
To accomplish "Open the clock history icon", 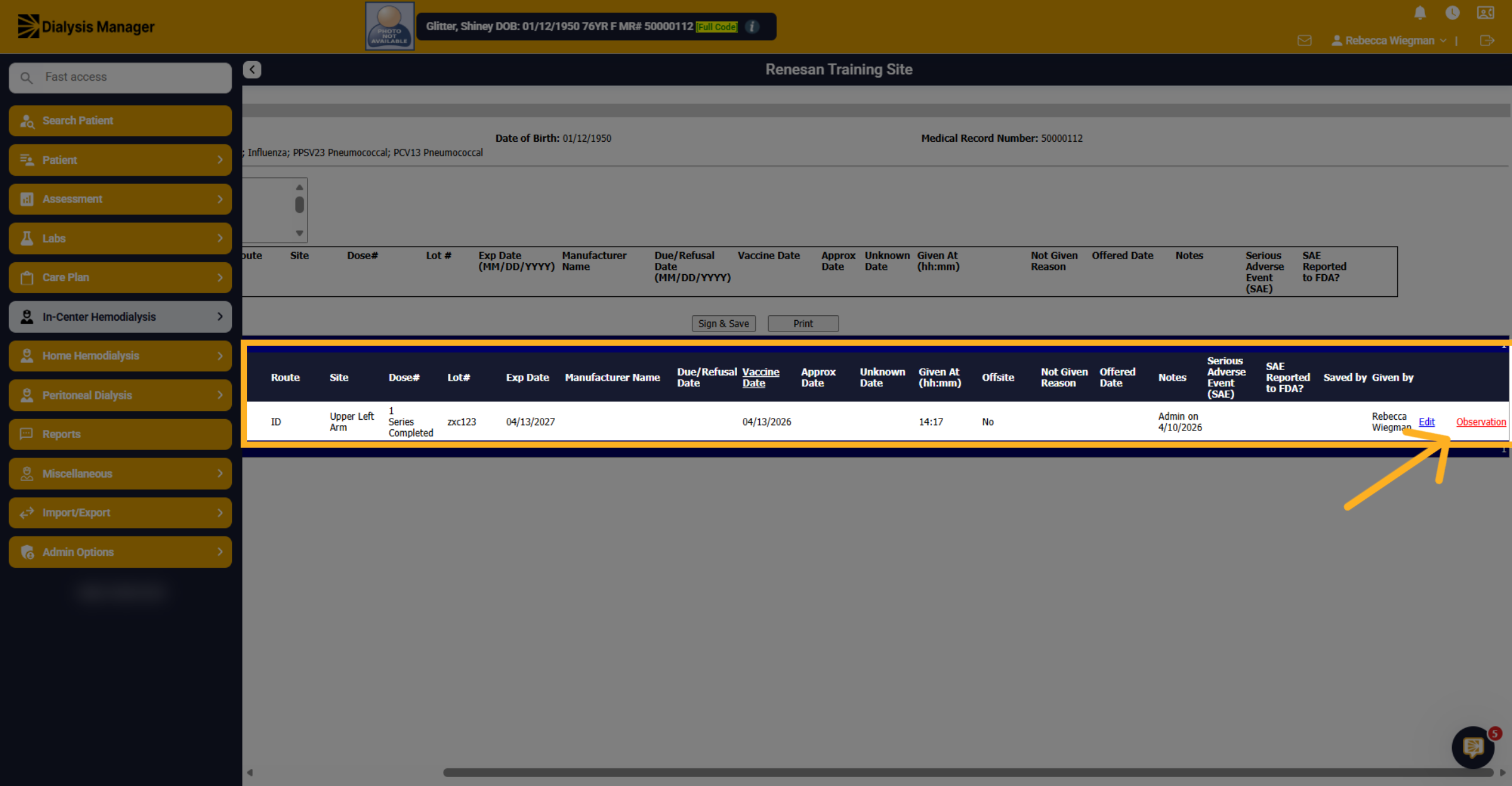I will point(1453,13).
